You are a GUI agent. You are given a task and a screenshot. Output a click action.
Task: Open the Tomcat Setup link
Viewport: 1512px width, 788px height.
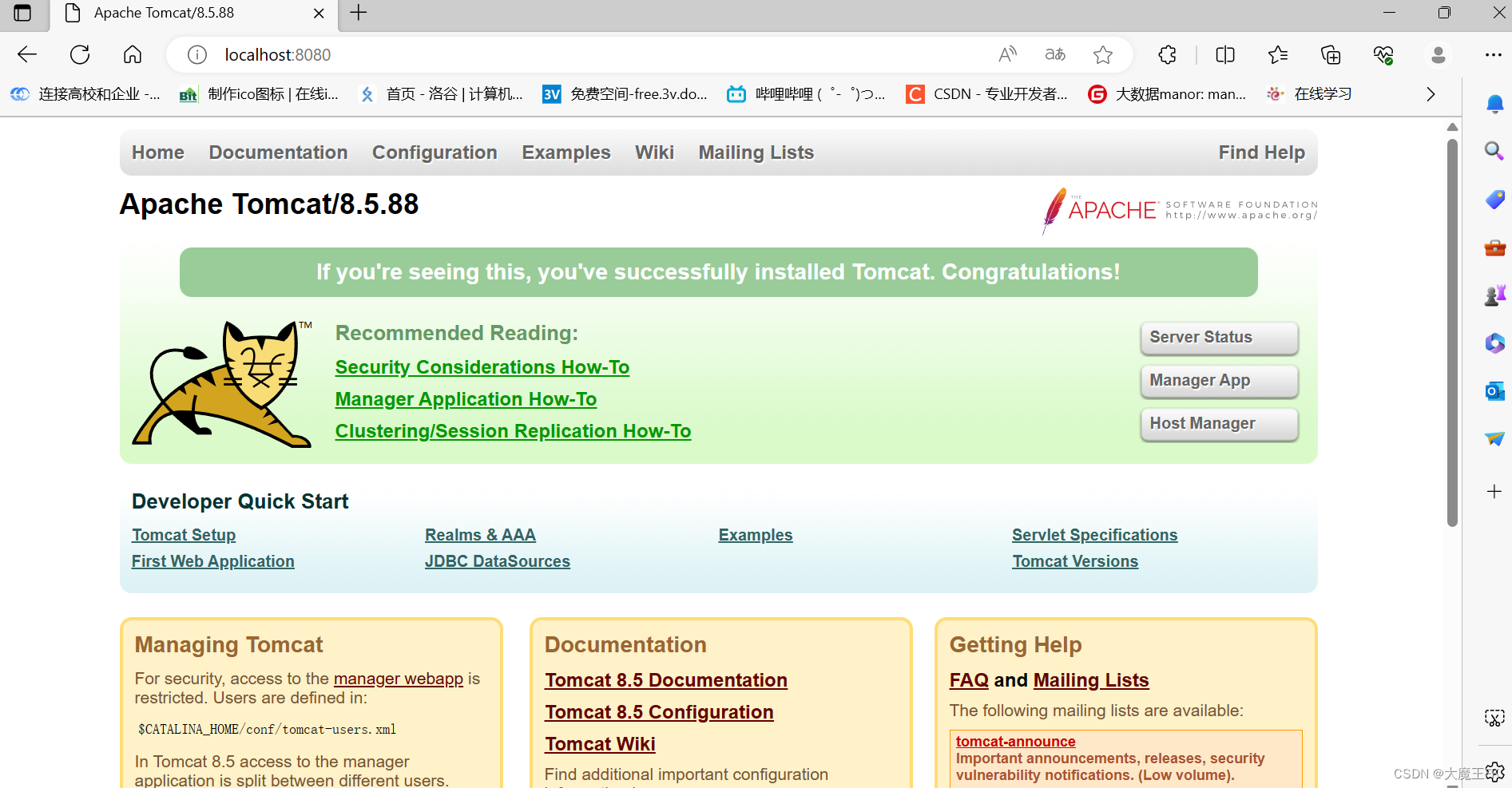tap(184, 535)
